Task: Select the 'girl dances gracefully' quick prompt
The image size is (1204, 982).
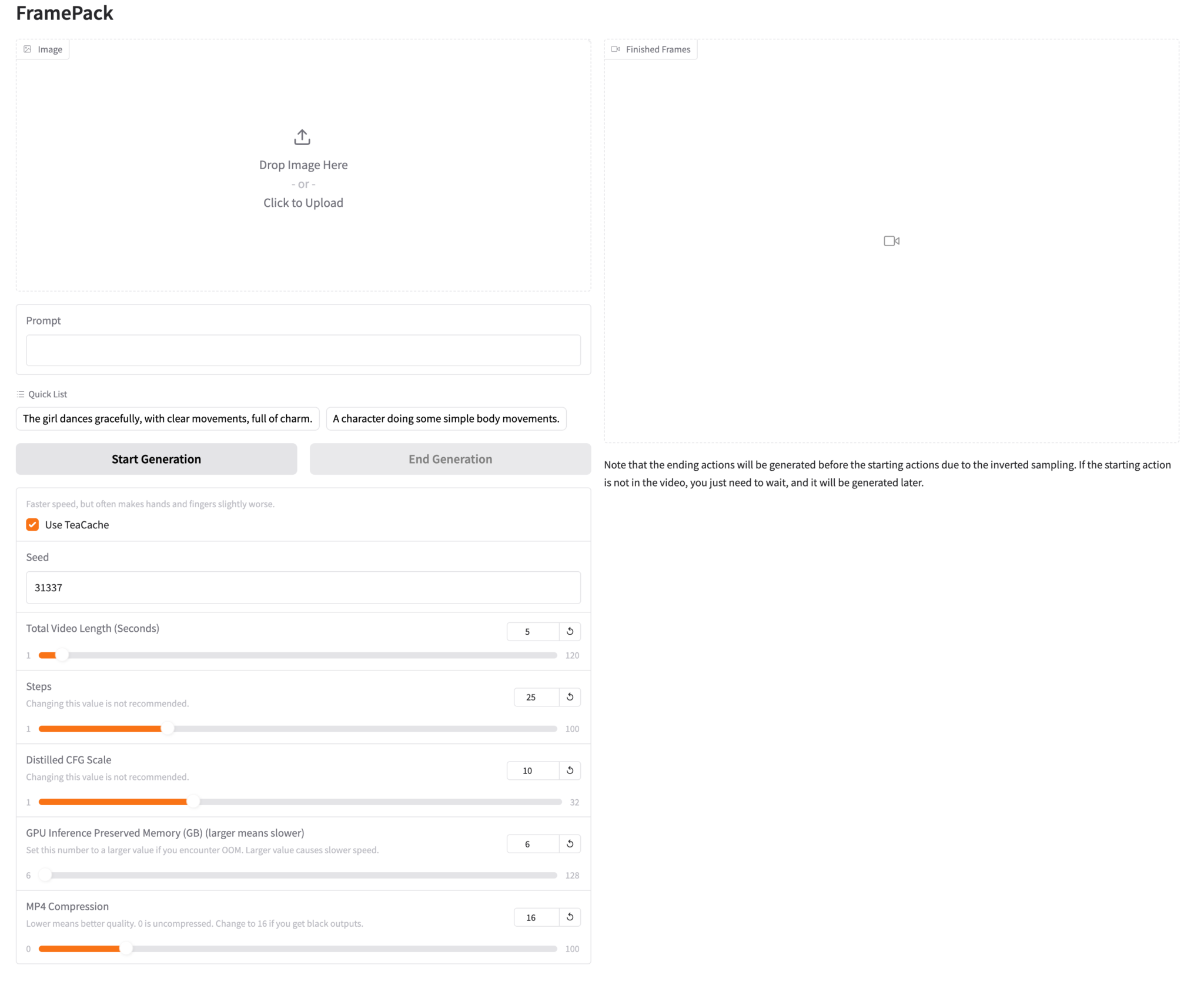Action: point(168,418)
